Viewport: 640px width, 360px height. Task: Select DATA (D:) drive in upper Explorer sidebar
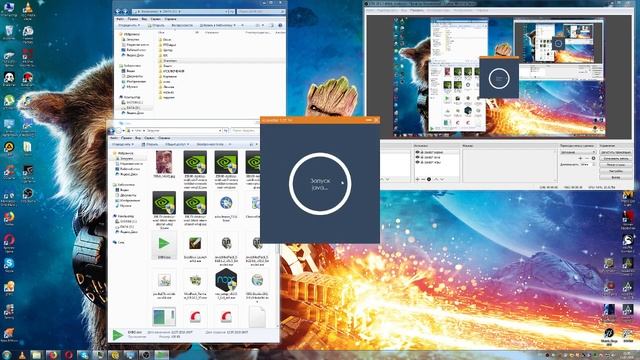pyautogui.click(x=133, y=108)
